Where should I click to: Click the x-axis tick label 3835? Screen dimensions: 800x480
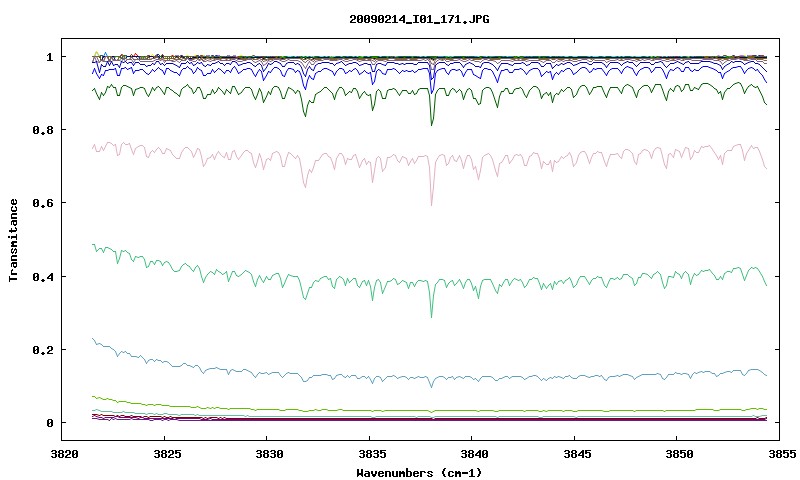click(371, 454)
